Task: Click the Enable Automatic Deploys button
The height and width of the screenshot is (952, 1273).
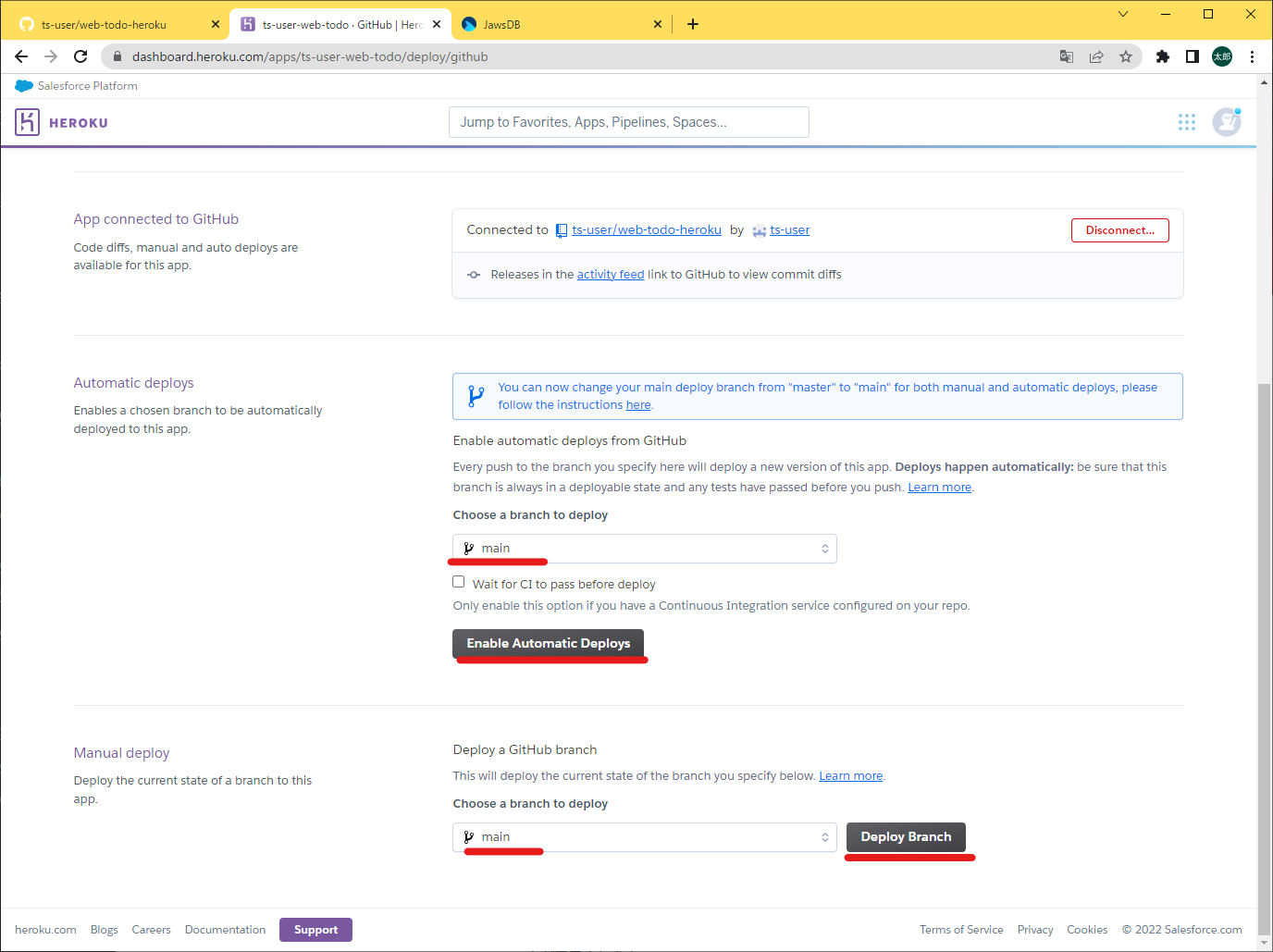Action: pyautogui.click(x=549, y=643)
